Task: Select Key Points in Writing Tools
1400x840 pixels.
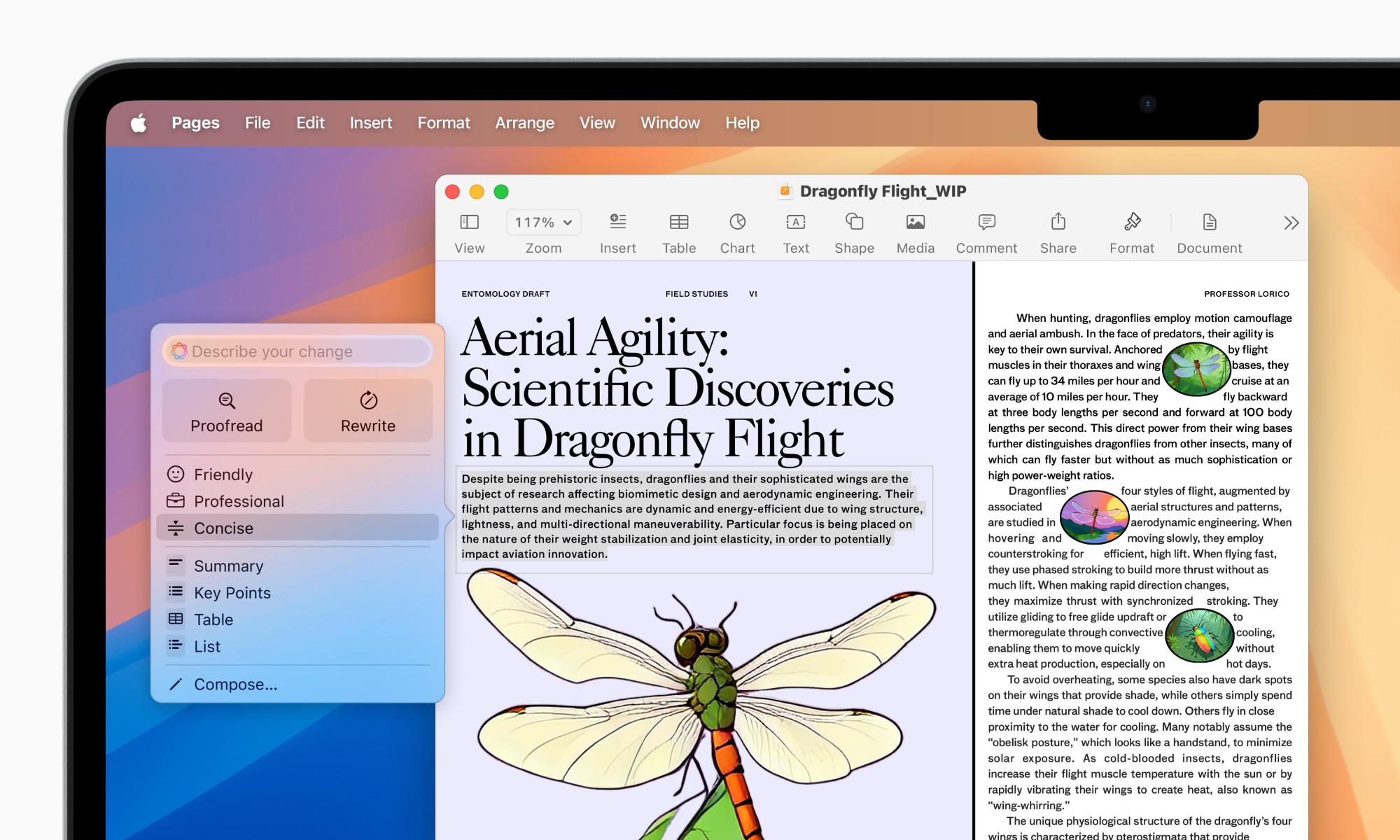Action: point(297,593)
